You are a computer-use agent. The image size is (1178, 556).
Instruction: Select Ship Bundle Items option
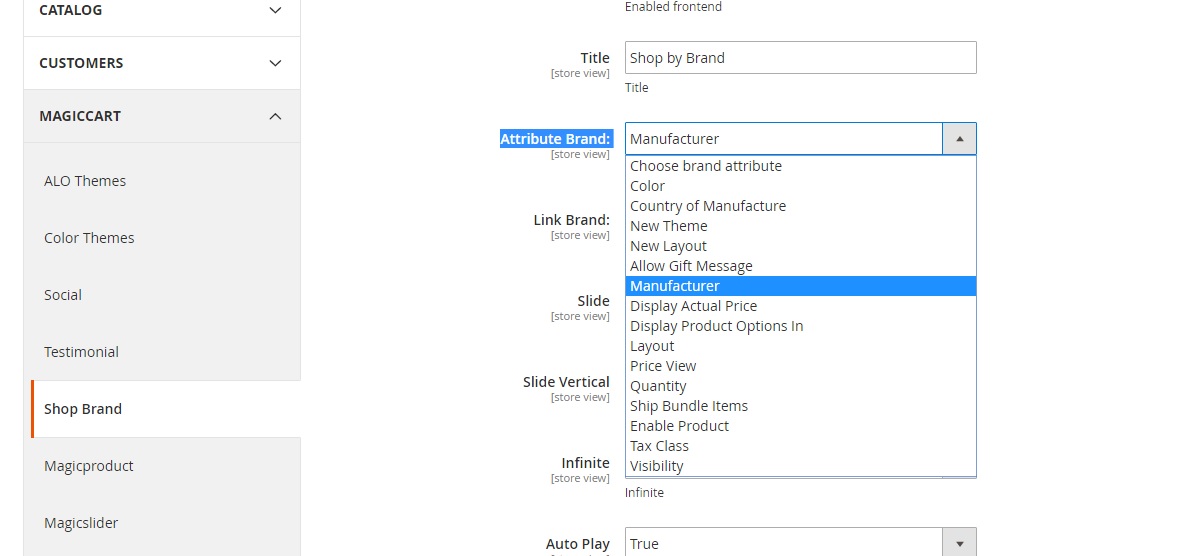pos(688,406)
